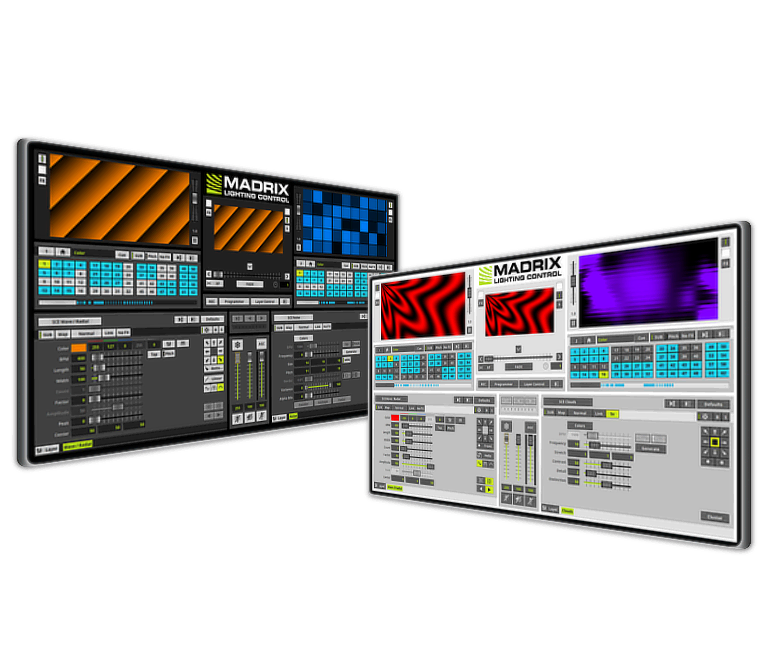Click play icon in light screen direction panel

[x=488, y=489]
